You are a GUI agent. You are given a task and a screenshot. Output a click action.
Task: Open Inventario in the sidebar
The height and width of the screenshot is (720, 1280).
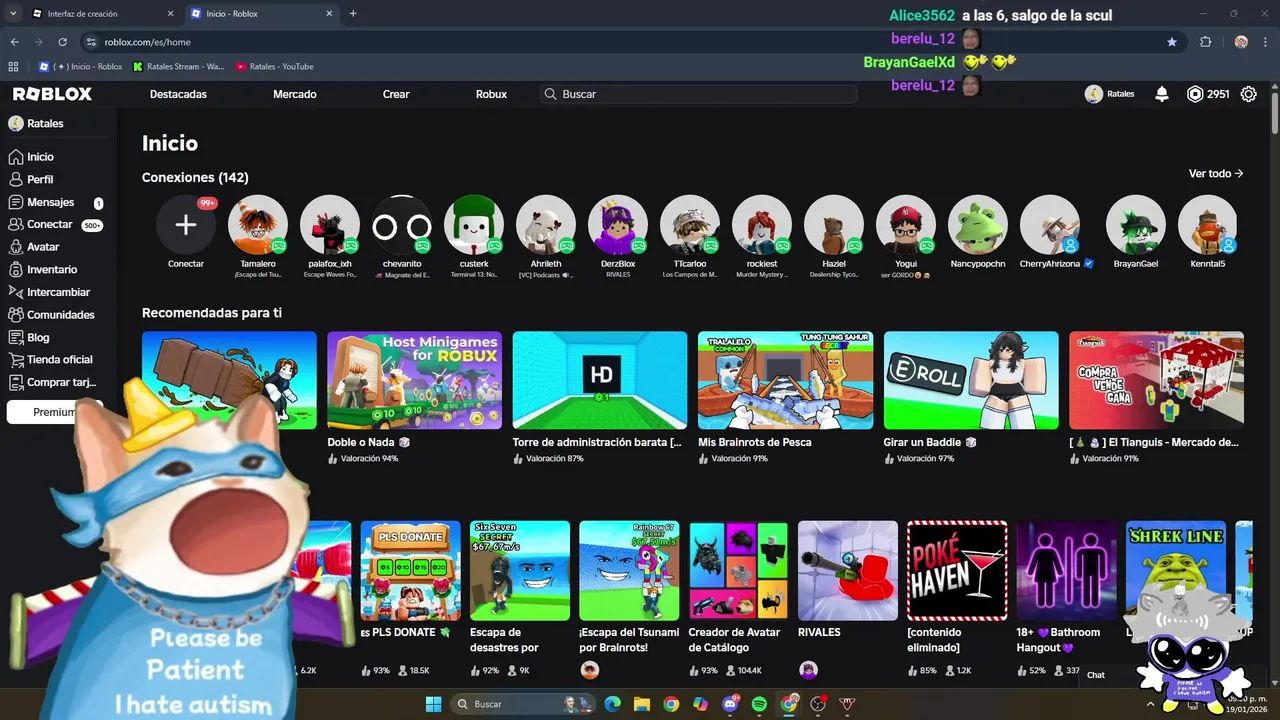[x=52, y=270]
